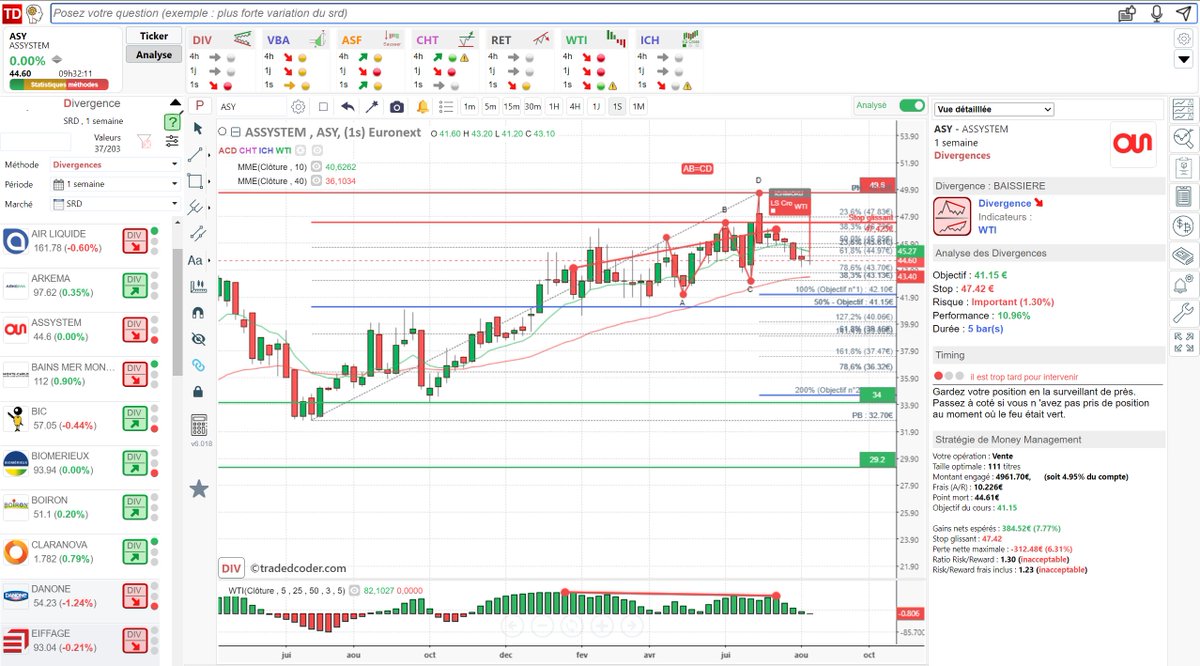
Task: Toggle the empty square checkbox in chart toolbar
Action: [x=323, y=107]
